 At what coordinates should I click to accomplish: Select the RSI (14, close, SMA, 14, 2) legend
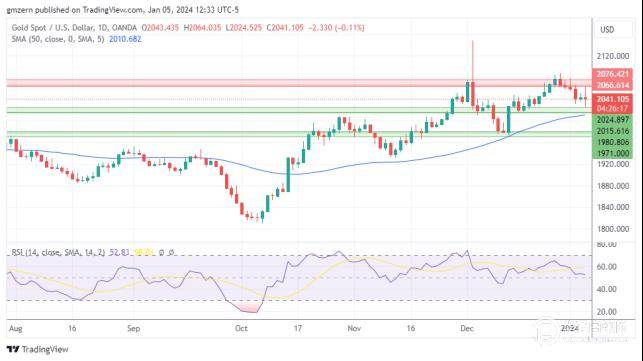click(58, 253)
